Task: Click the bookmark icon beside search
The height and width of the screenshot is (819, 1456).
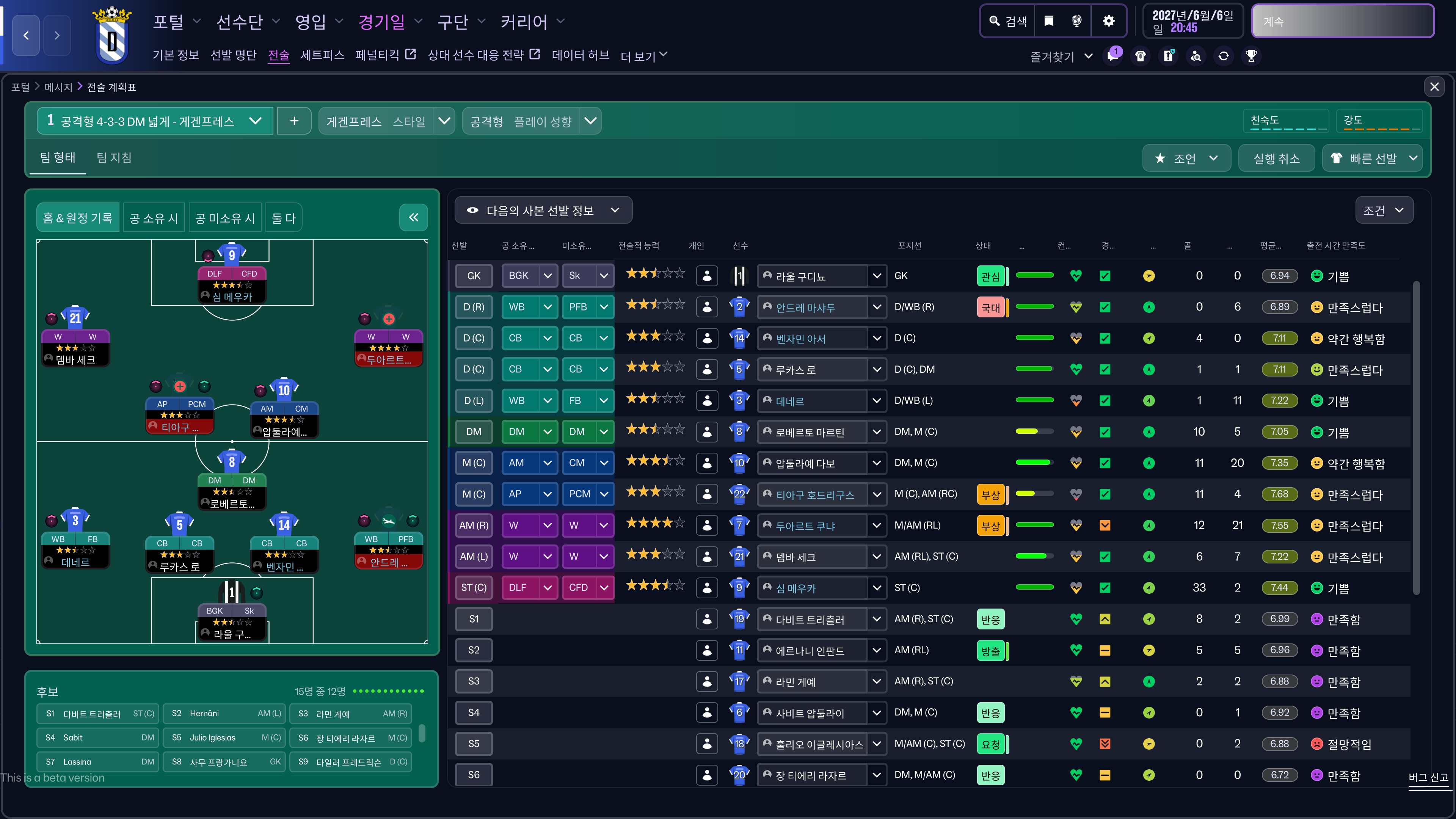Action: 1048,22
